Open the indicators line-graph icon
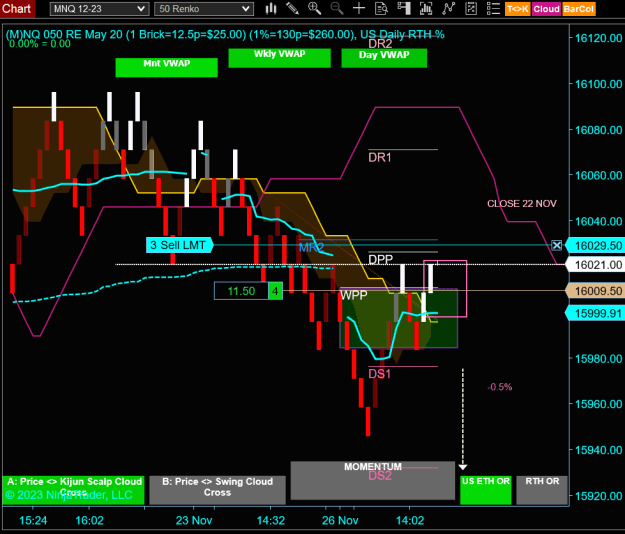Image resolution: width=625 pixels, height=534 pixels. tap(448, 8)
